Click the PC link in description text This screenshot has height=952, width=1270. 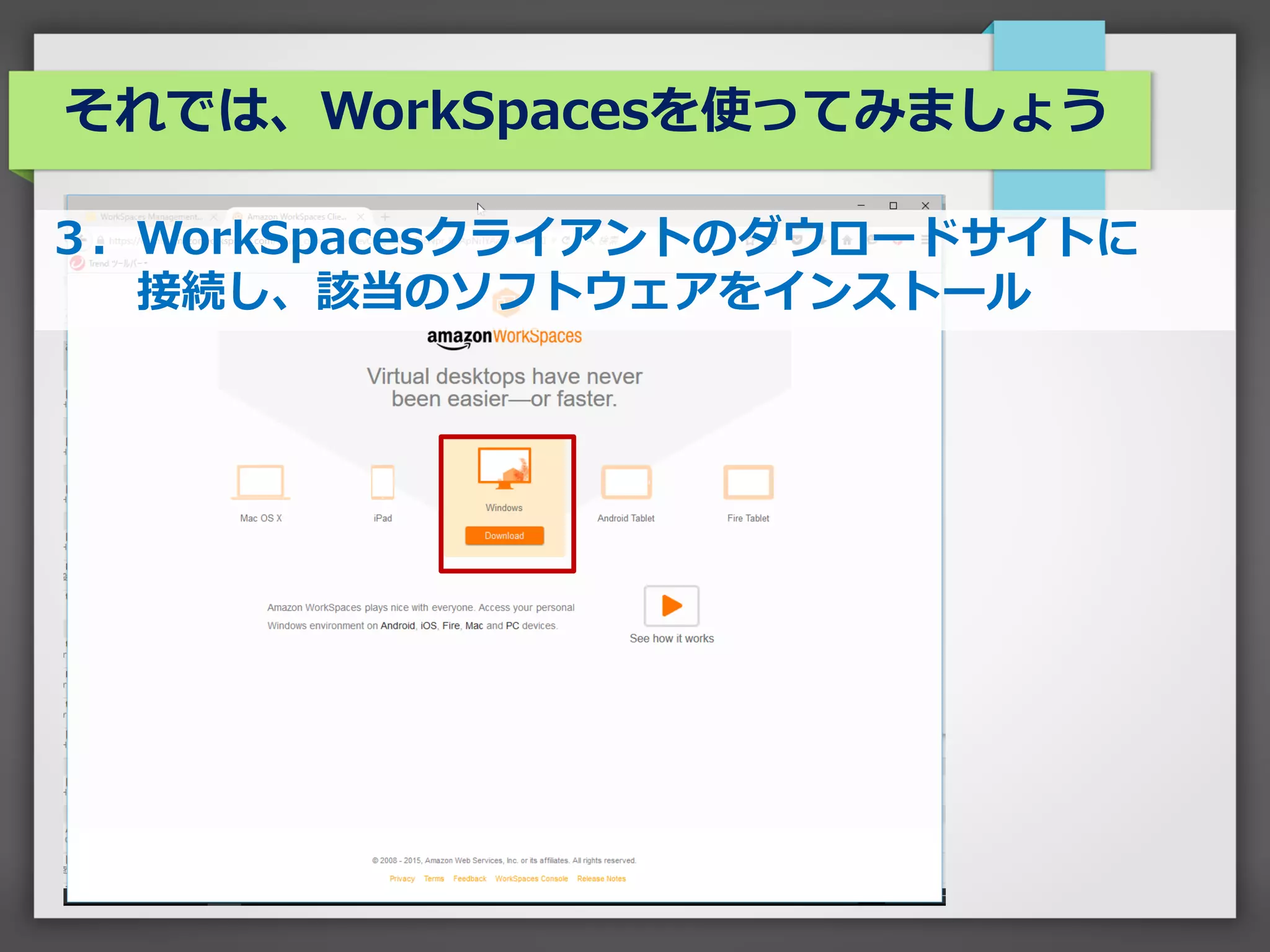[x=512, y=626]
